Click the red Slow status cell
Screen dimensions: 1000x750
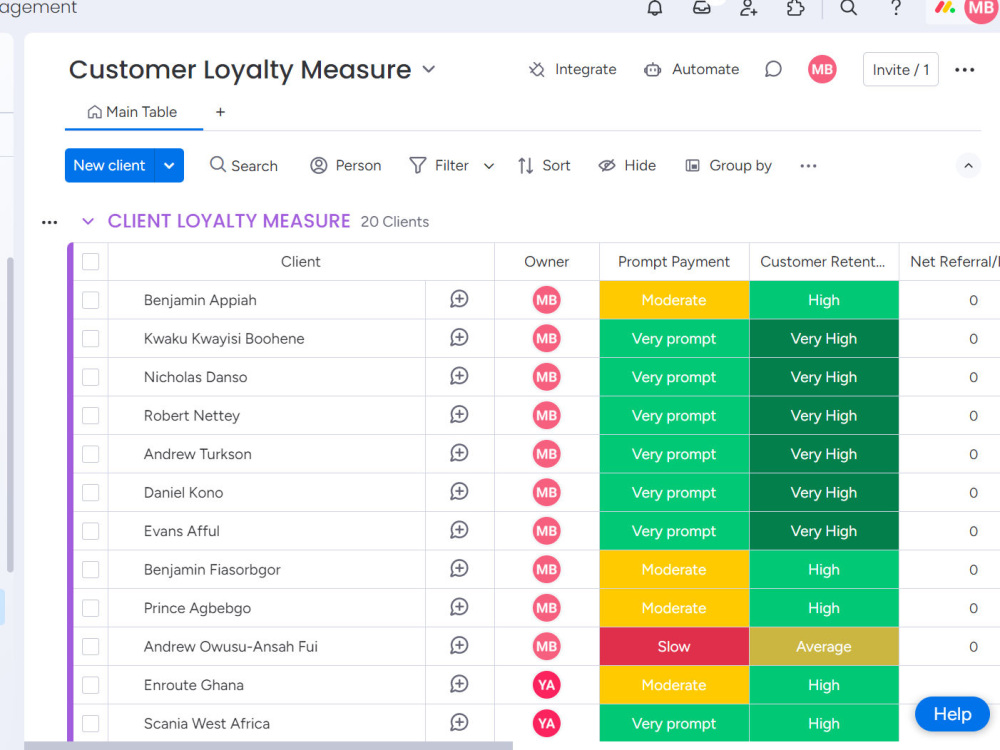pos(674,646)
